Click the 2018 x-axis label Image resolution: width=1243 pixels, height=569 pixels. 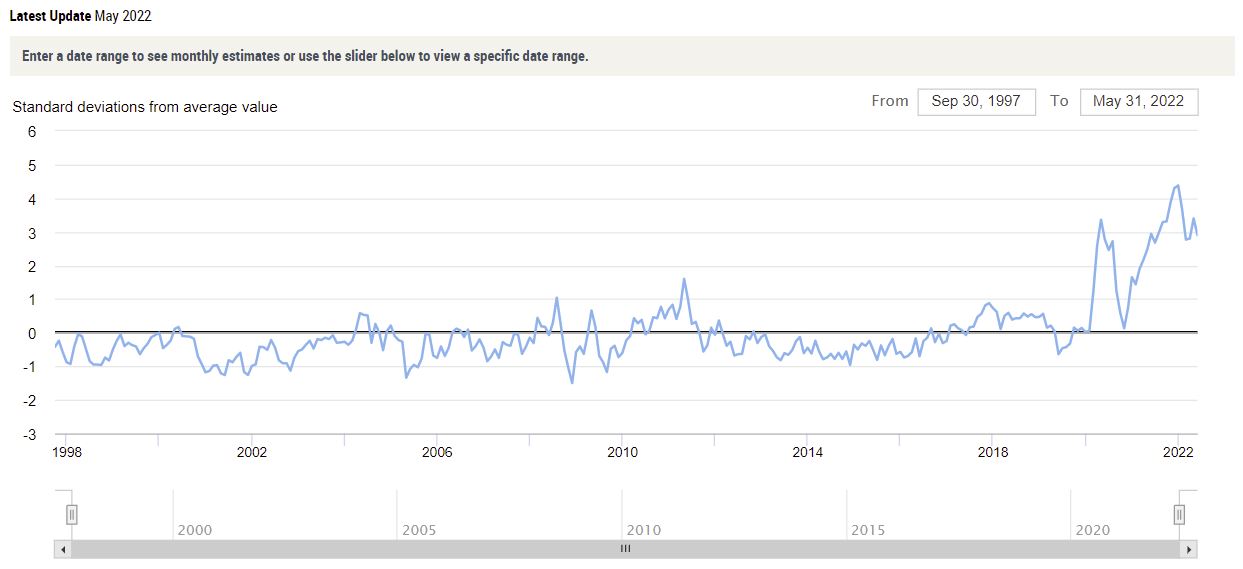point(992,452)
